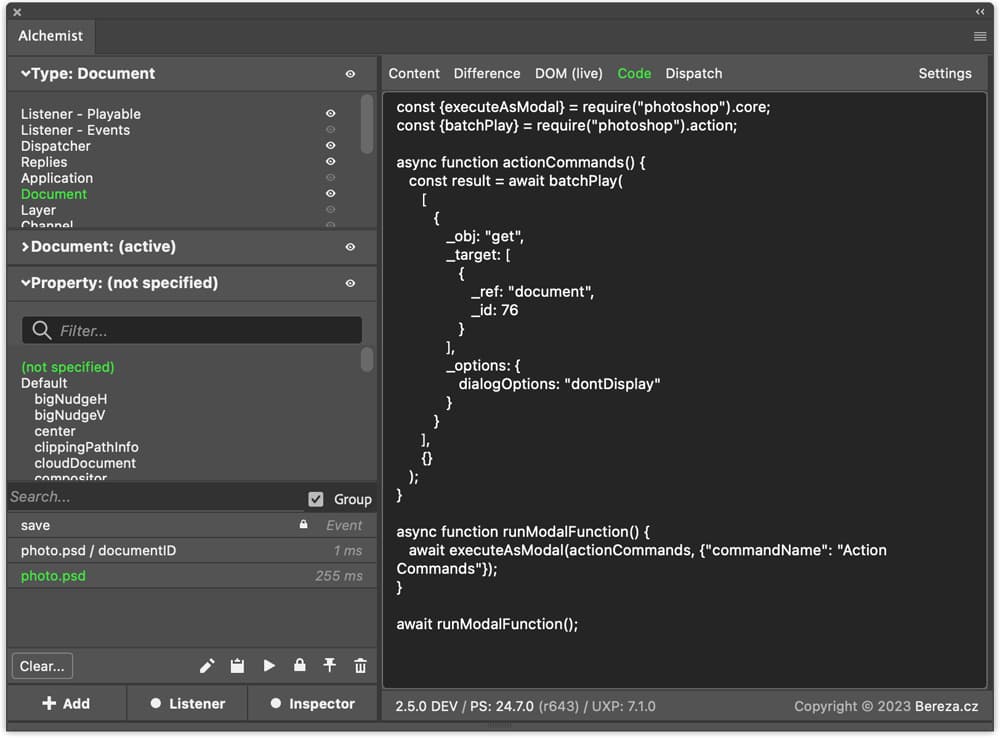1000x740 pixels.
Task: Toggle eye icon next to Dispatcher
Action: (330, 146)
